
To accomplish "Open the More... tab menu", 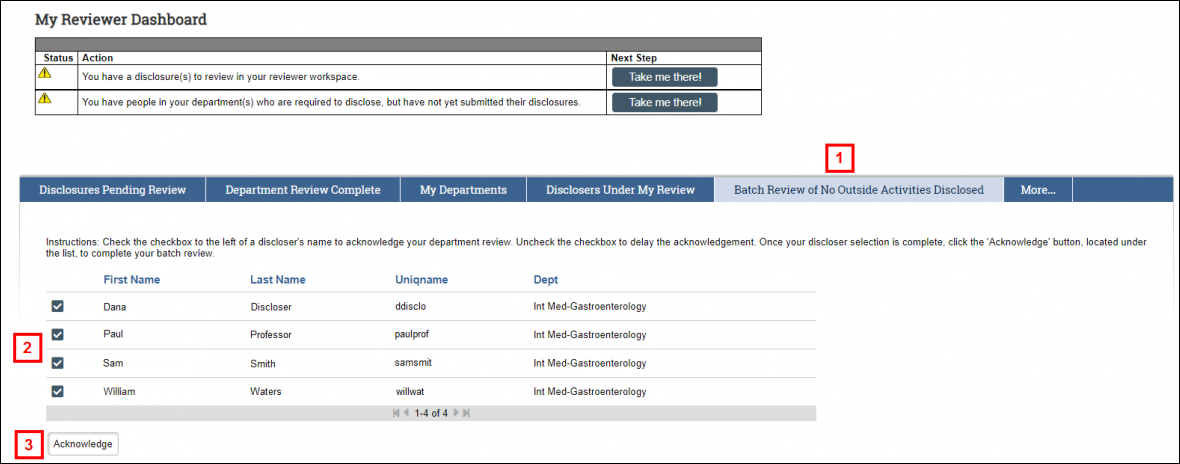I will 1038,190.
